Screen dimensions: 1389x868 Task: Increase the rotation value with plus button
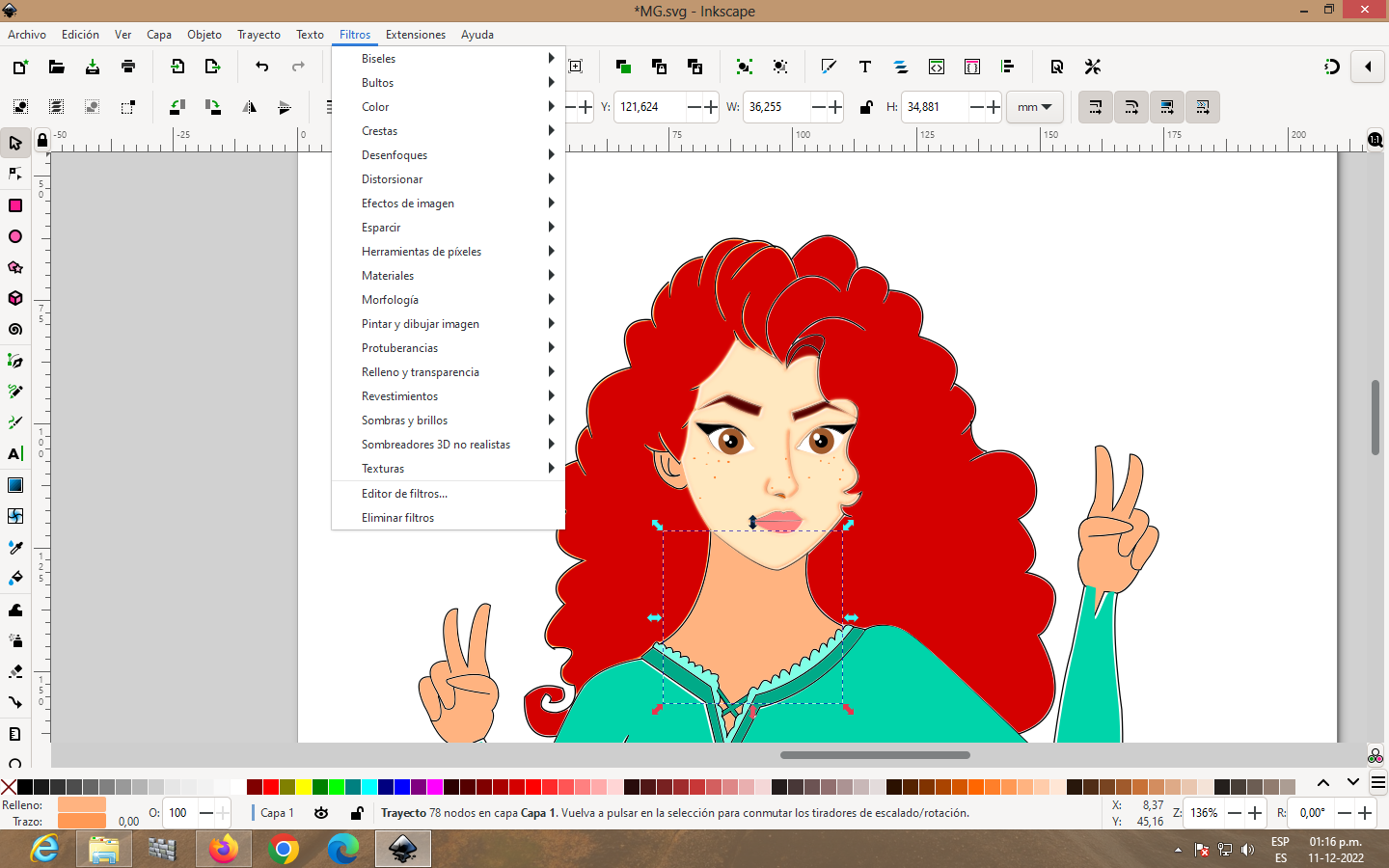(1365, 813)
